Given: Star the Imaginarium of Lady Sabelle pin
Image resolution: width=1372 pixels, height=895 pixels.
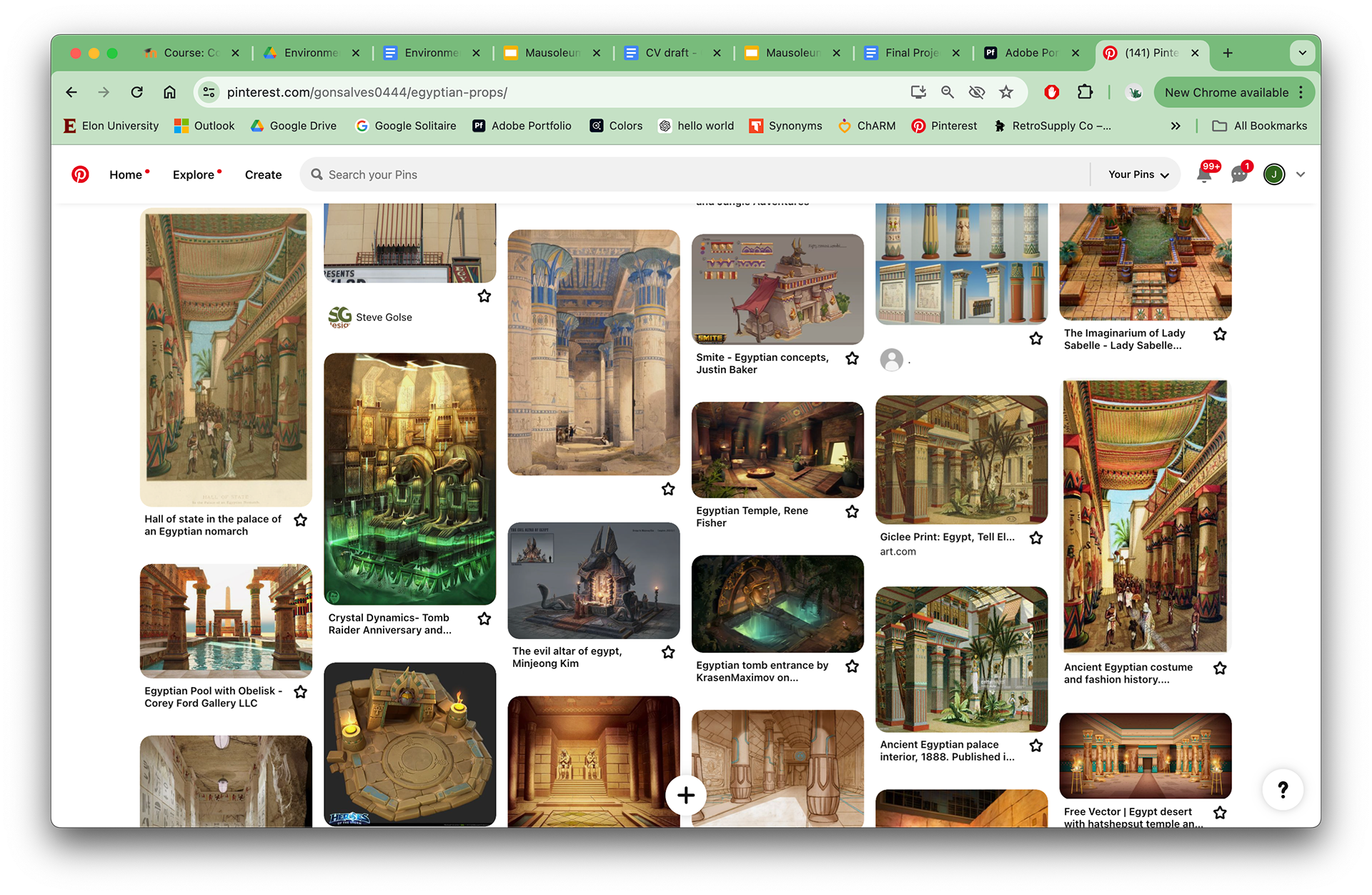Looking at the screenshot, I should tap(1221, 334).
